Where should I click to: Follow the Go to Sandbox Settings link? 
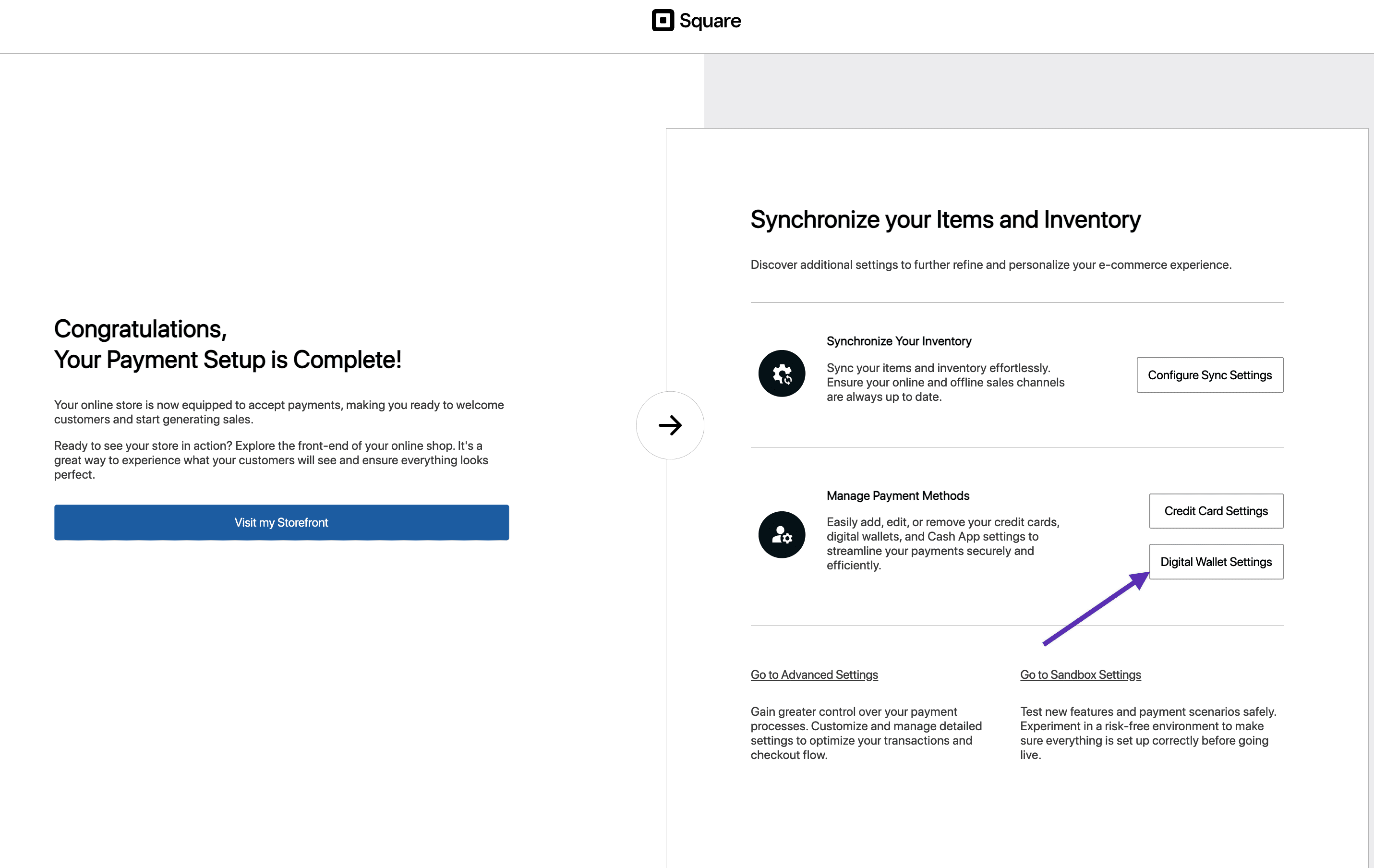pyautogui.click(x=1080, y=675)
